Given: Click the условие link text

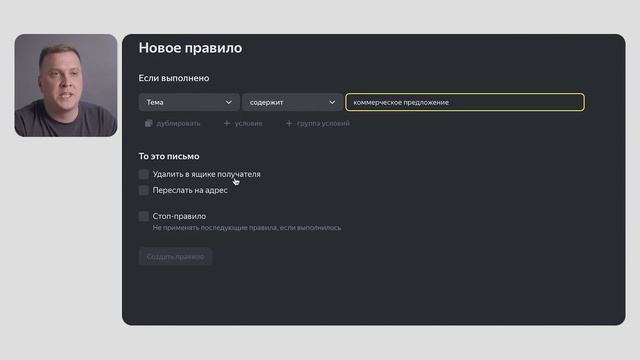Looking at the screenshot, I should [x=248, y=123].
